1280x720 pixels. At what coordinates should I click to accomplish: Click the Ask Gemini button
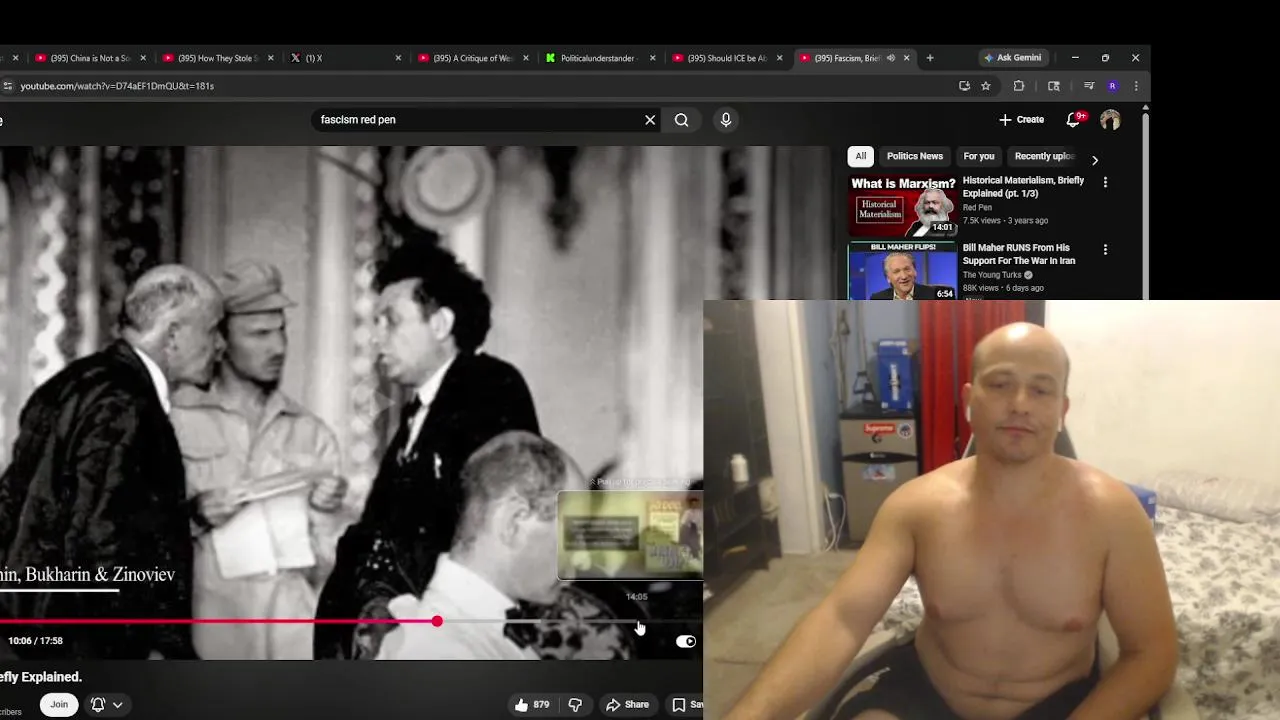[1012, 58]
